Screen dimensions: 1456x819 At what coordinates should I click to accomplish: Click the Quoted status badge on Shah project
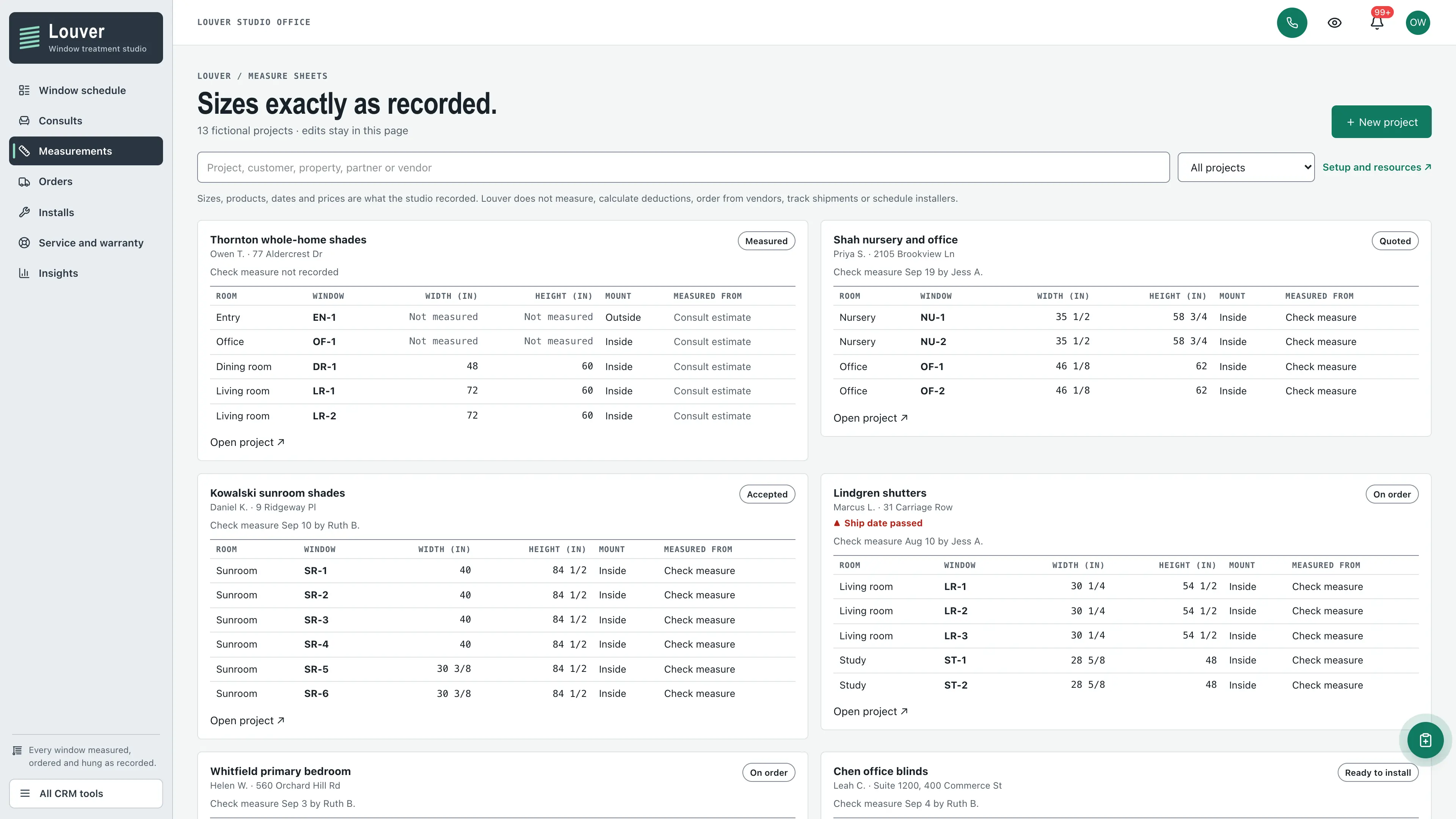(x=1395, y=241)
